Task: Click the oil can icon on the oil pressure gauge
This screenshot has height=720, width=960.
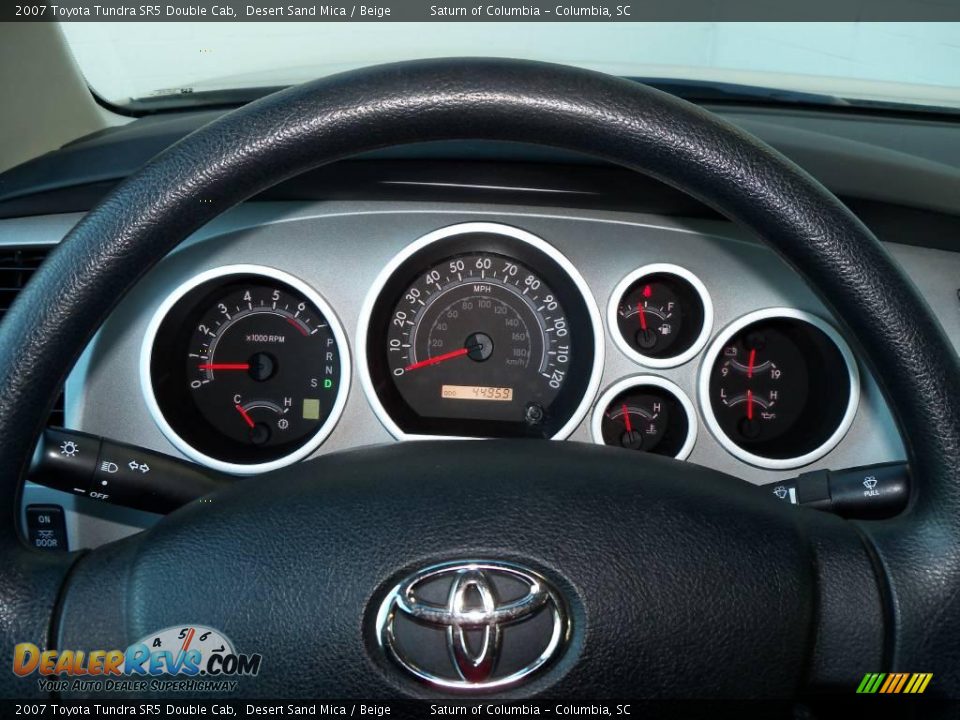Action: [769, 416]
